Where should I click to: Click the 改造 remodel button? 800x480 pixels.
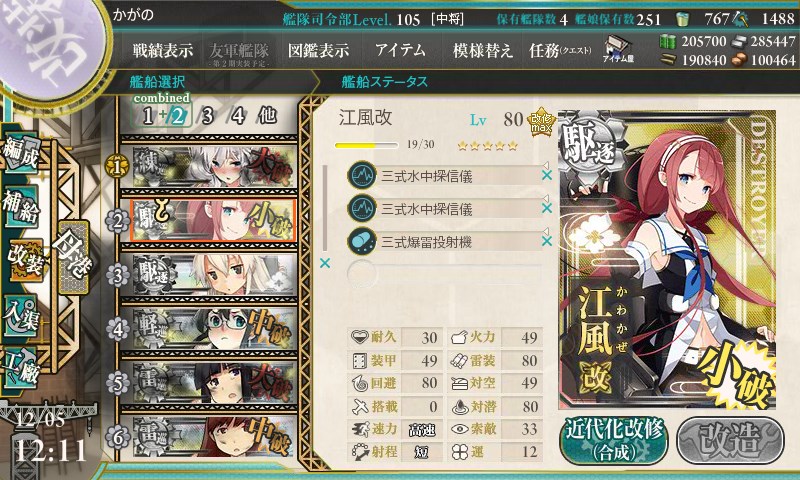tap(730, 441)
